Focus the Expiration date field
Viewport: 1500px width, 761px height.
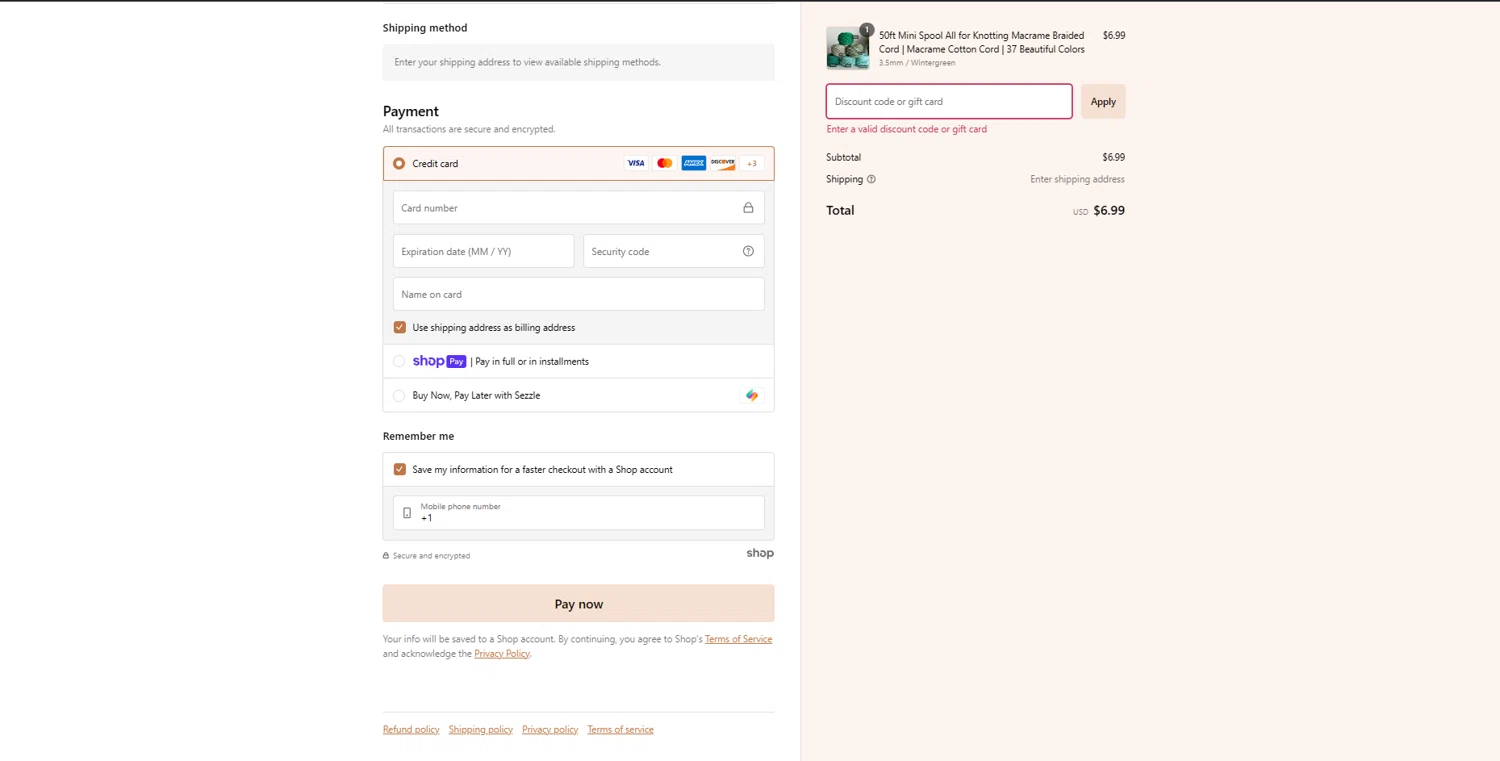pyautogui.click(x=483, y=251)
